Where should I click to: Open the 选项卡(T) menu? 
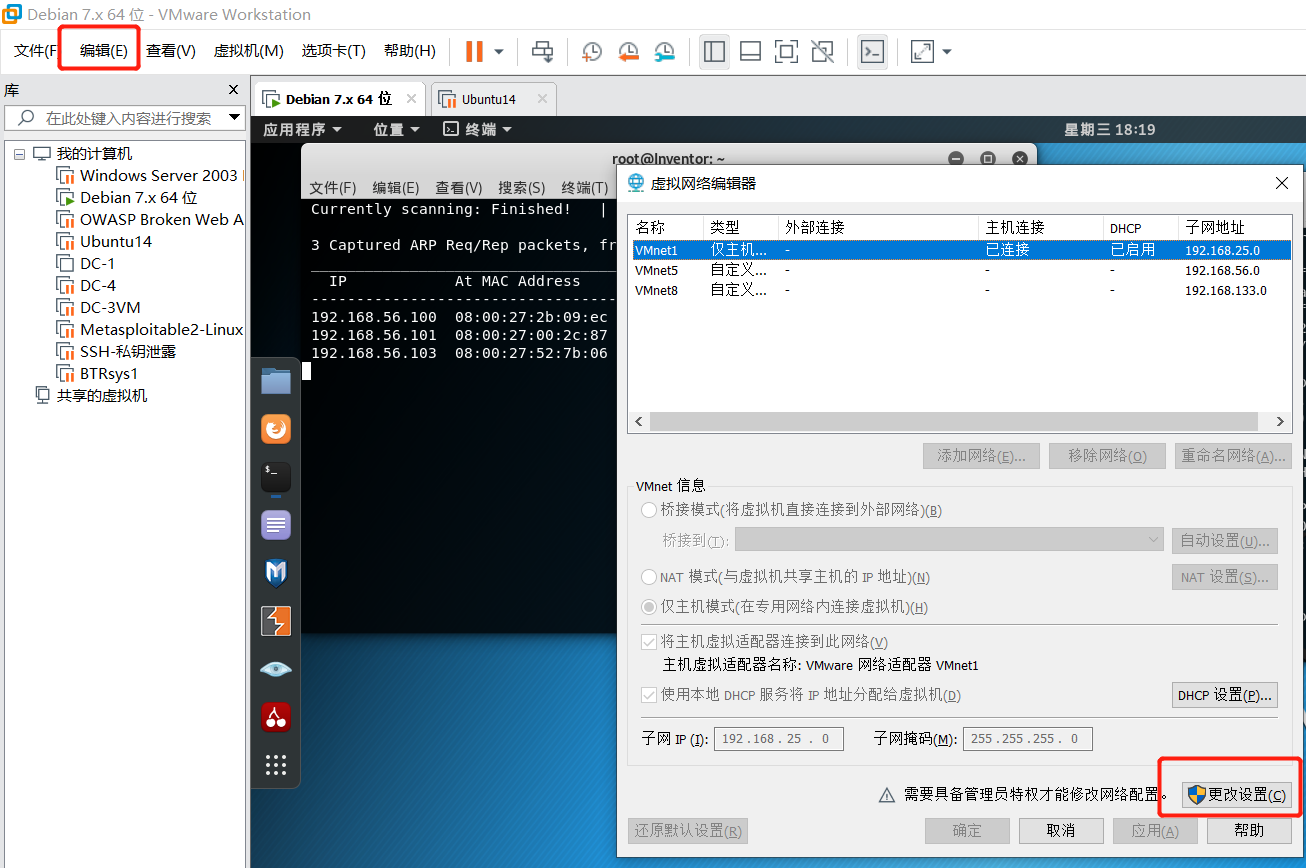point(334,51)
